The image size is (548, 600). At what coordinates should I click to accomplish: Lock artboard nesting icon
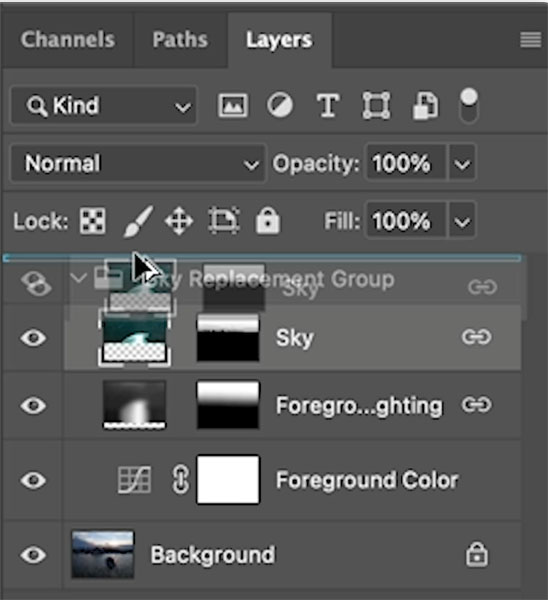coord(224,221)
